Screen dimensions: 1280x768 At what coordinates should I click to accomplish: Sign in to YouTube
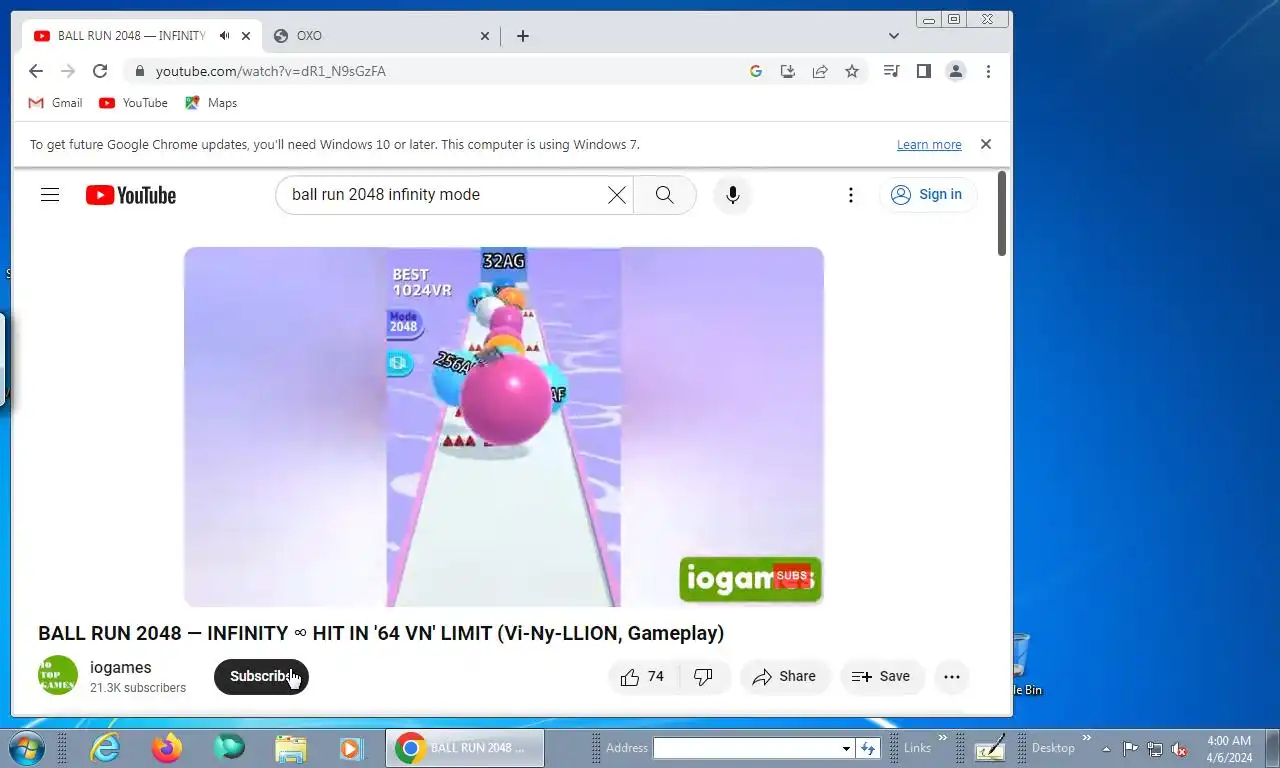927,195
